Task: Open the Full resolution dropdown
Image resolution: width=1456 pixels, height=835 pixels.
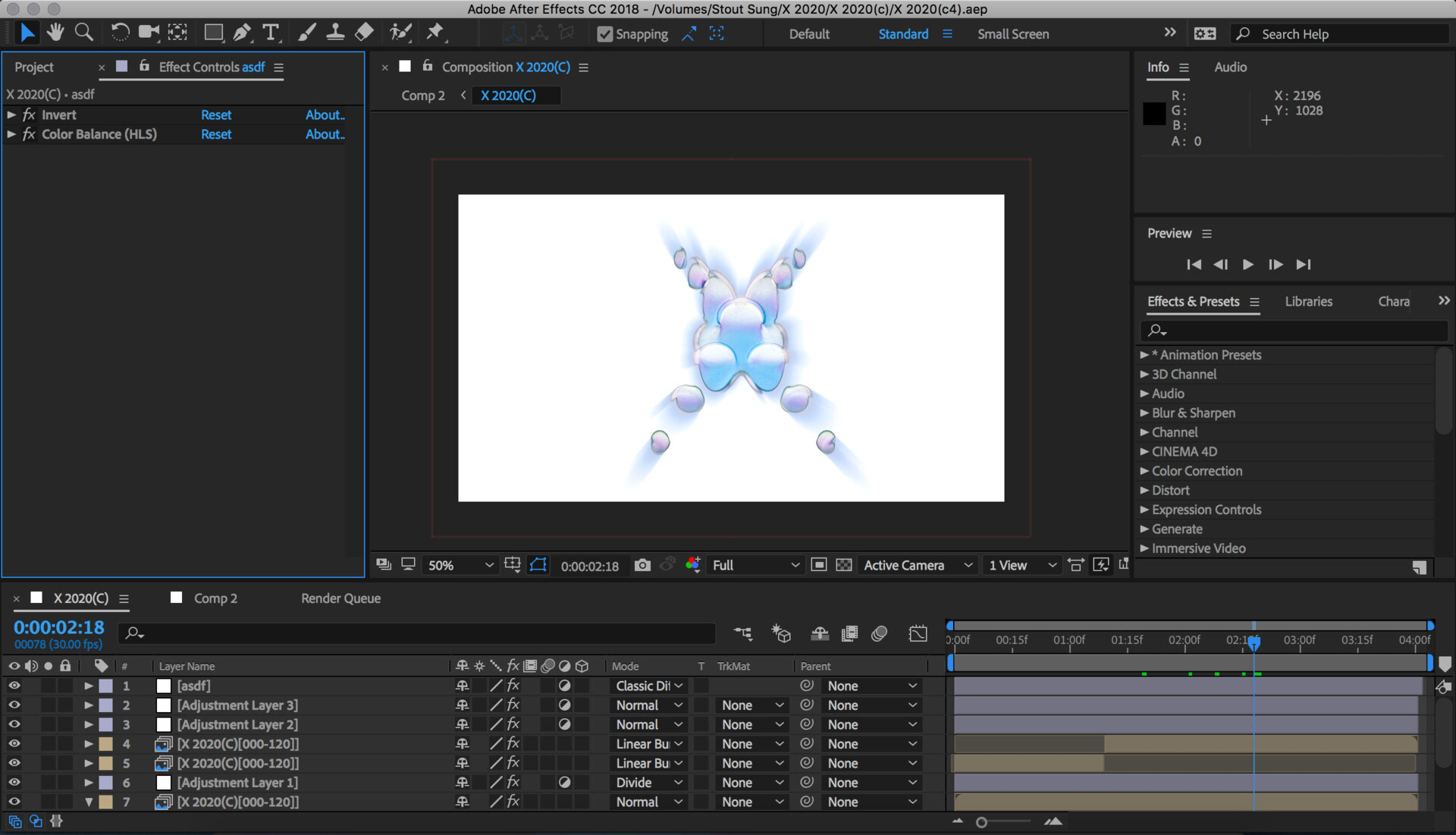Action: [x=755, y=565]
